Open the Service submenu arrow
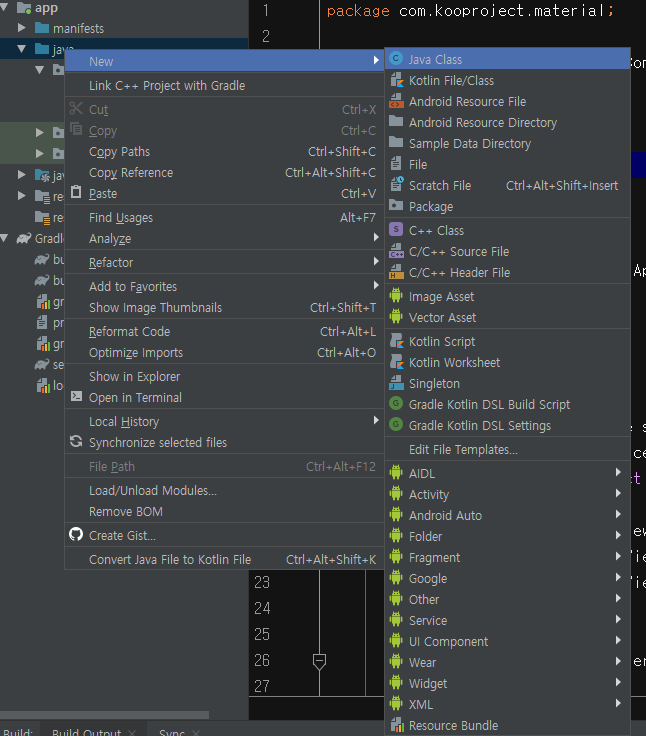The width and height of the screenshot is (646, 736). (618, 620)
